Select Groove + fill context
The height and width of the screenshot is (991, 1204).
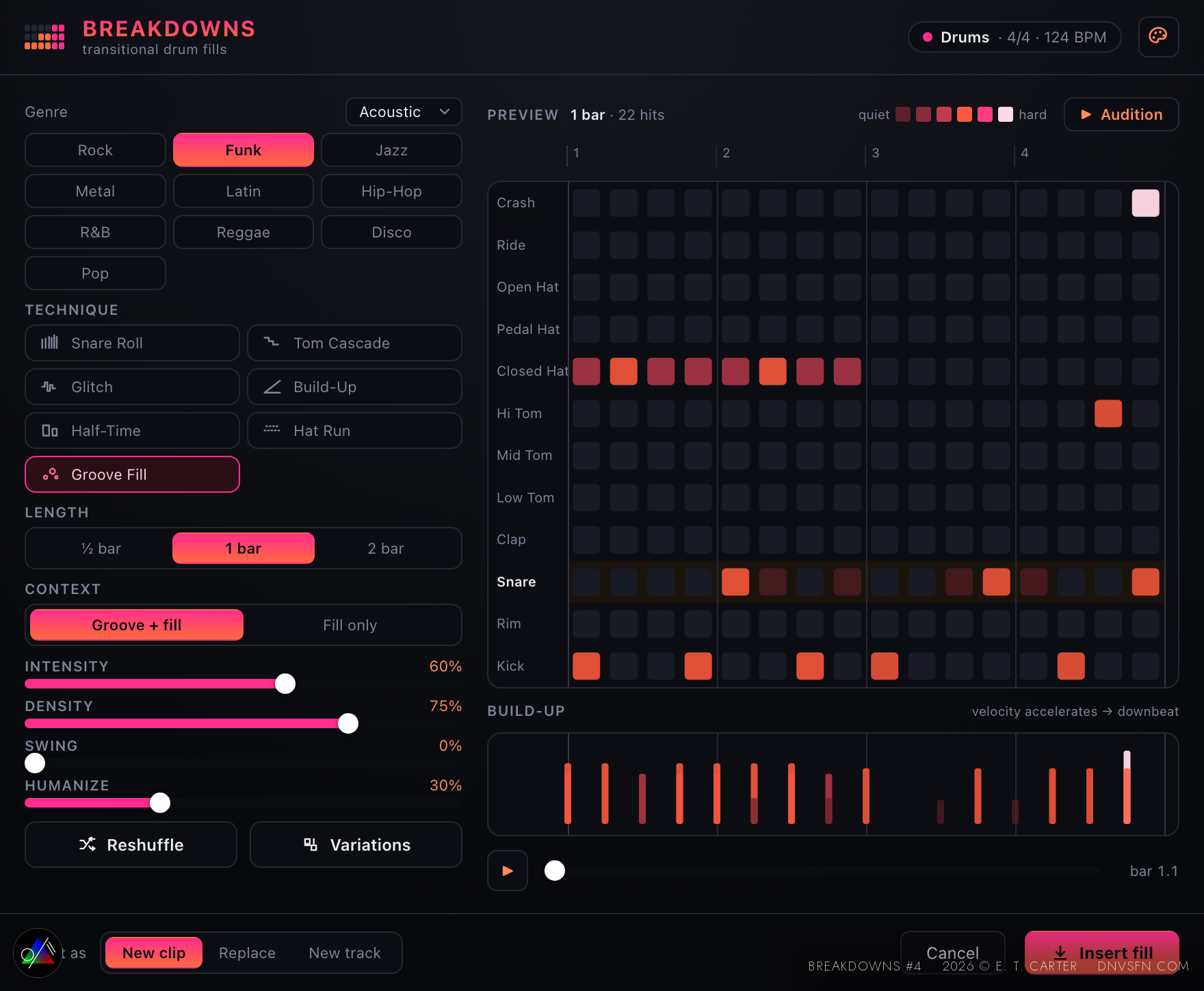[x=137, y=625]
